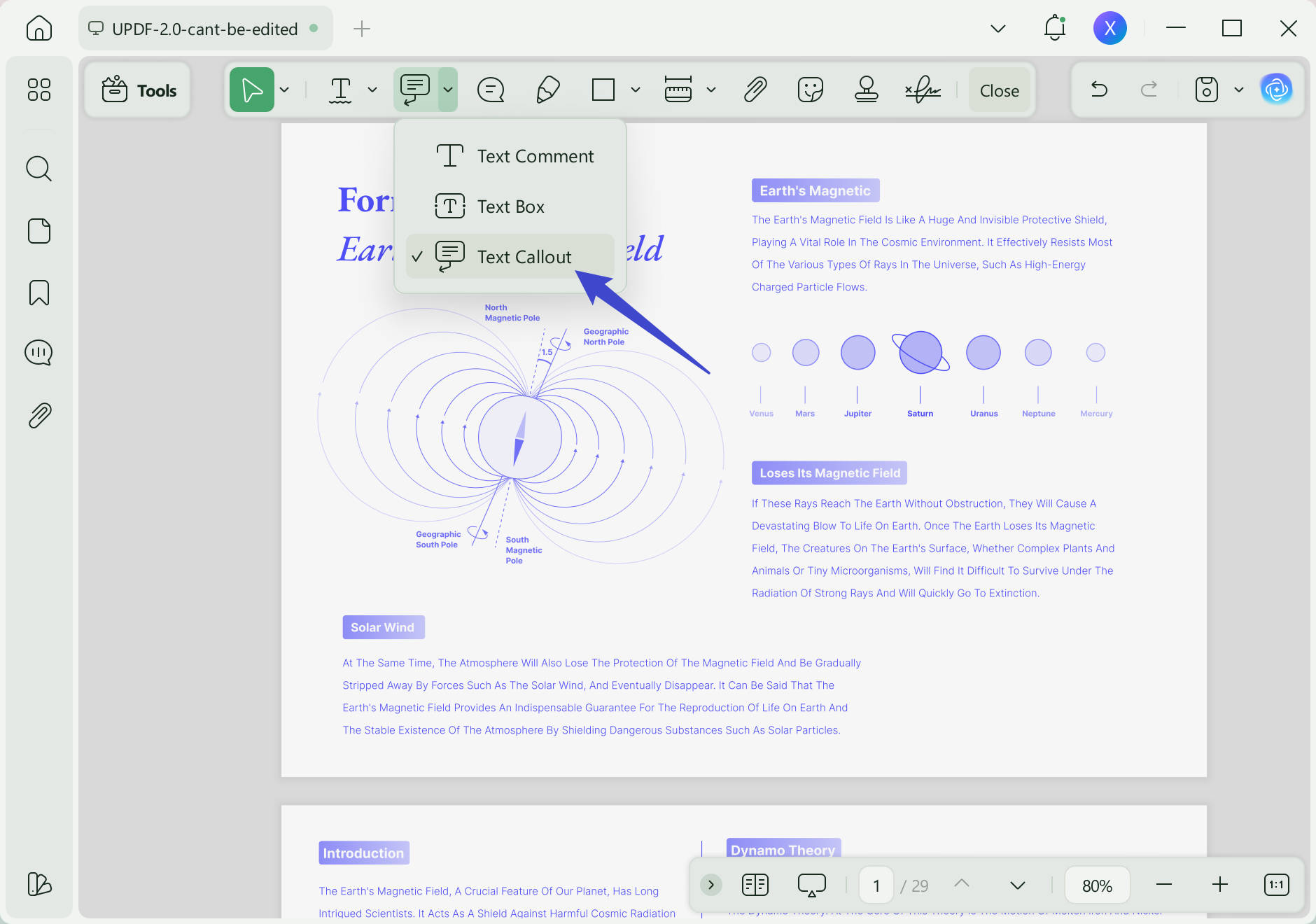Click the save disk icon
The width and height of the screenshot is (1316, 924).
pyautogui.click(x=1207, y=90)
